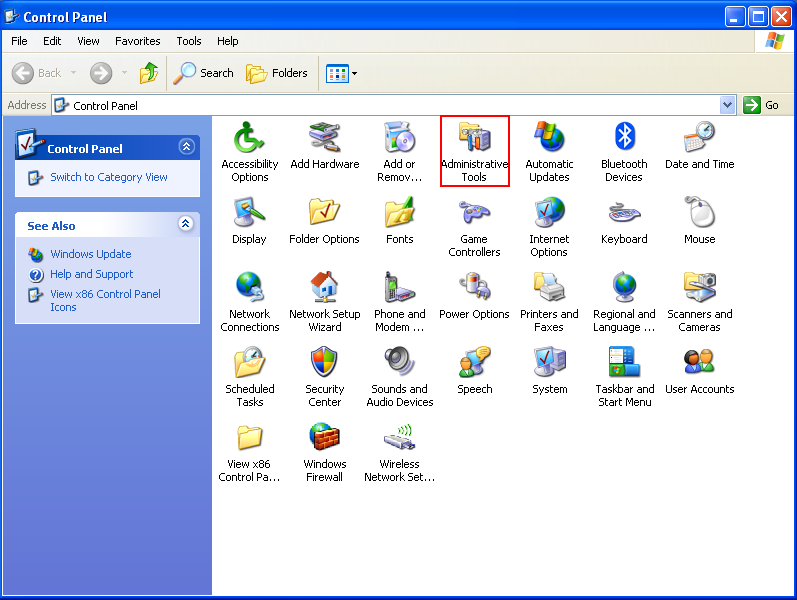
Task: Open Phone and Modem Options icon
Action: [400, 302]
